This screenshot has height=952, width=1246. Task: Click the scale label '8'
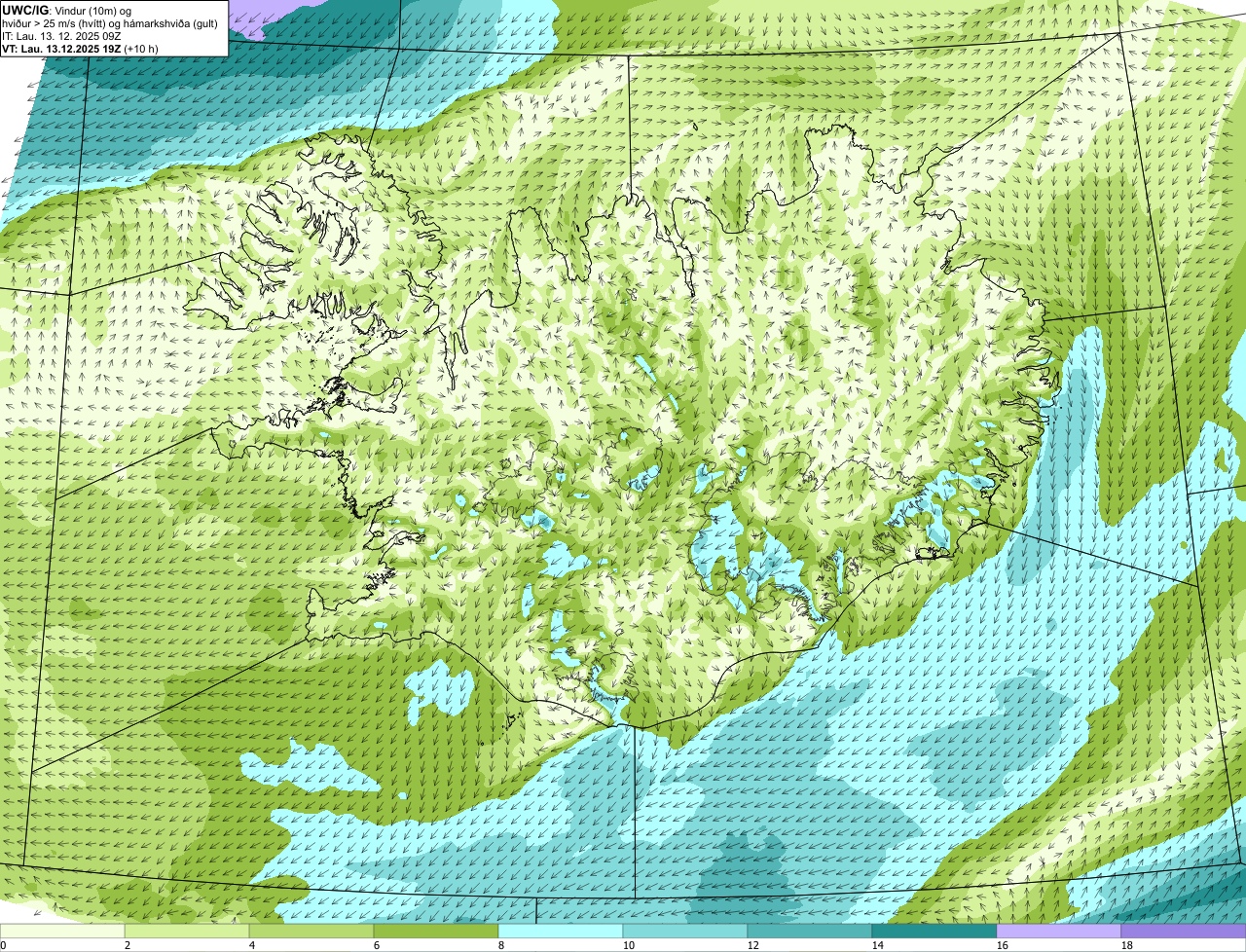(501, 945)
